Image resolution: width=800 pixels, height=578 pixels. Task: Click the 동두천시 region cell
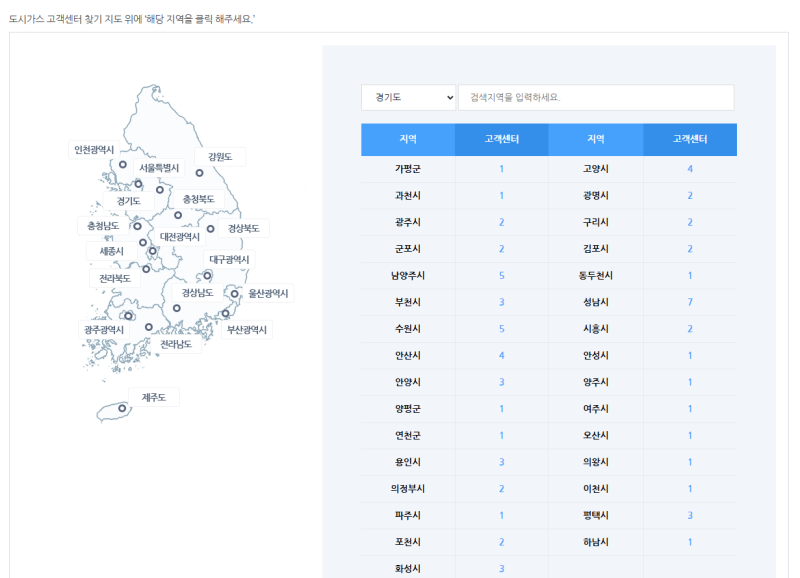click(596, 275)
